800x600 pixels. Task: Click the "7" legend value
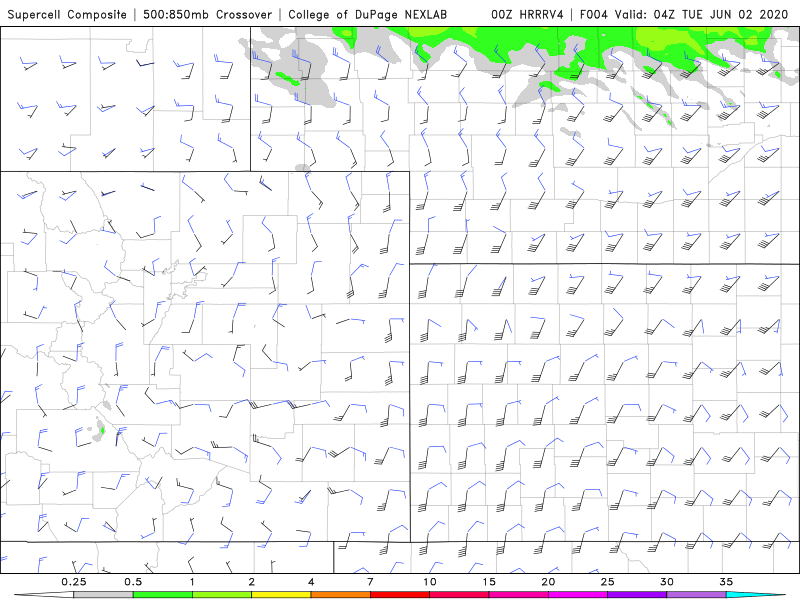click(x=370, y=582)
